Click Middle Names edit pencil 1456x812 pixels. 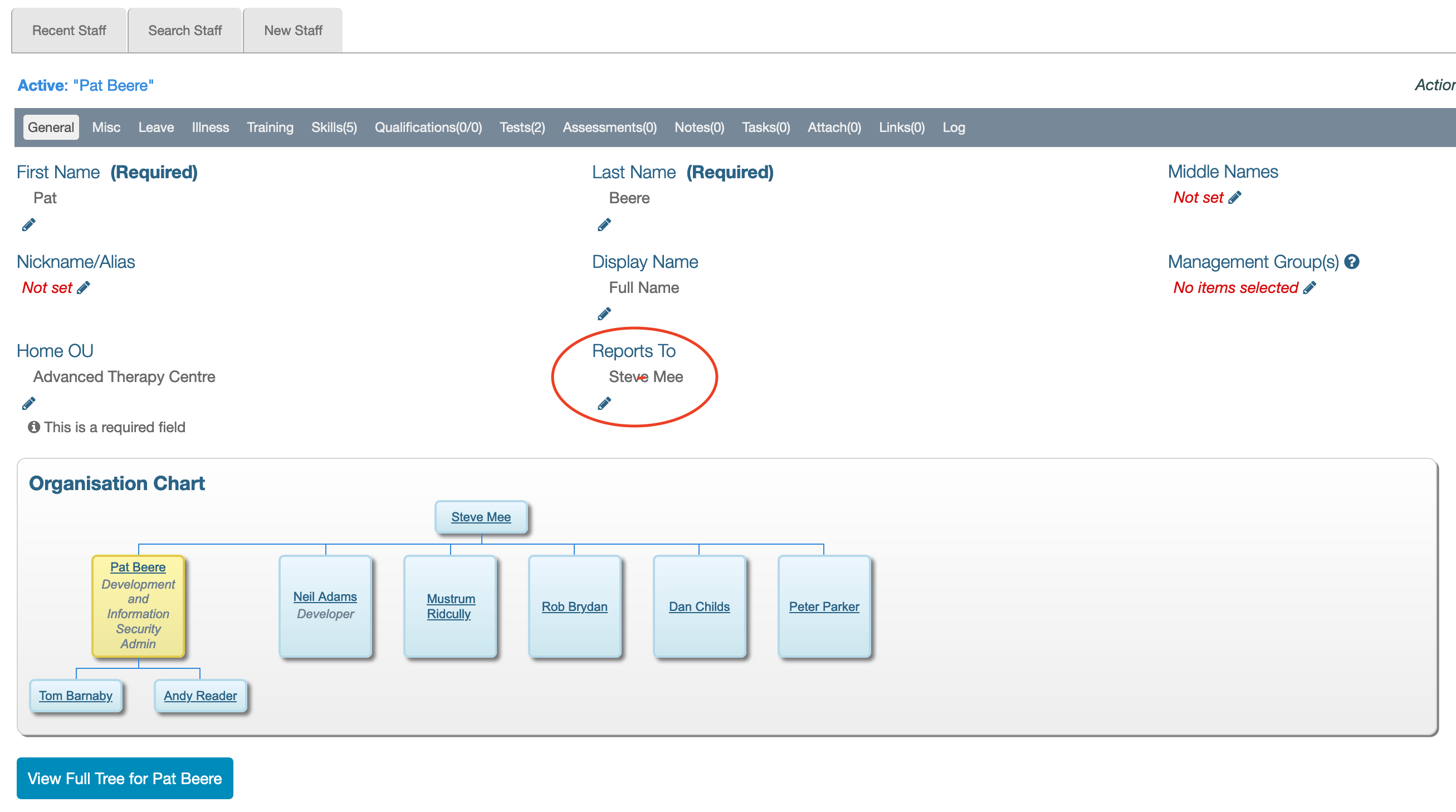[x=1235, y=197]
